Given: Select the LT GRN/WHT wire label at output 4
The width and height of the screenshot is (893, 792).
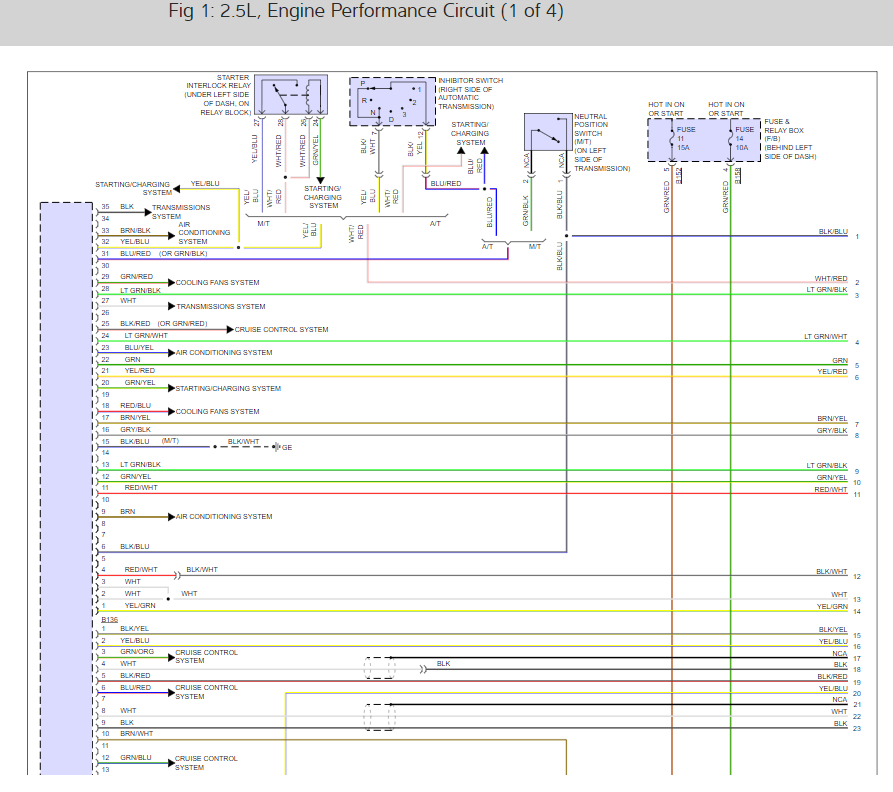Looking at the screenshot, I should point(825,337).
